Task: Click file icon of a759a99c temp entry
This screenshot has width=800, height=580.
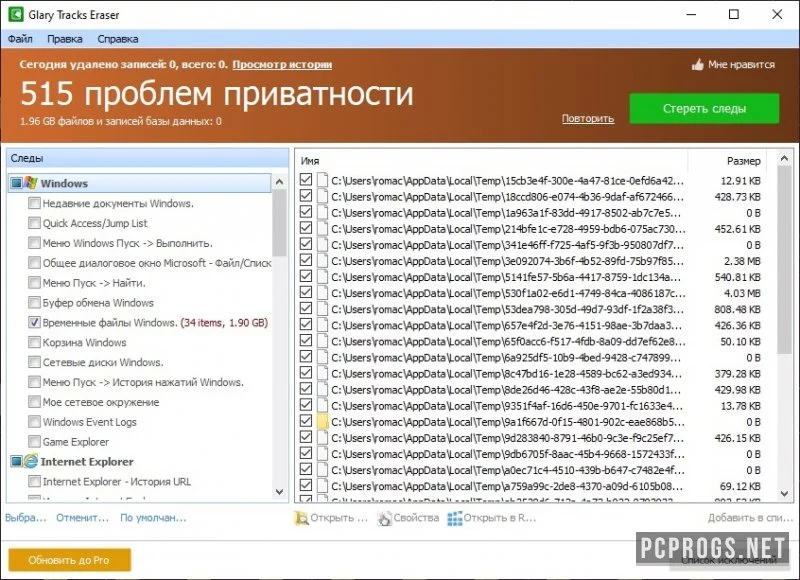Action: [x=322, y=486]
